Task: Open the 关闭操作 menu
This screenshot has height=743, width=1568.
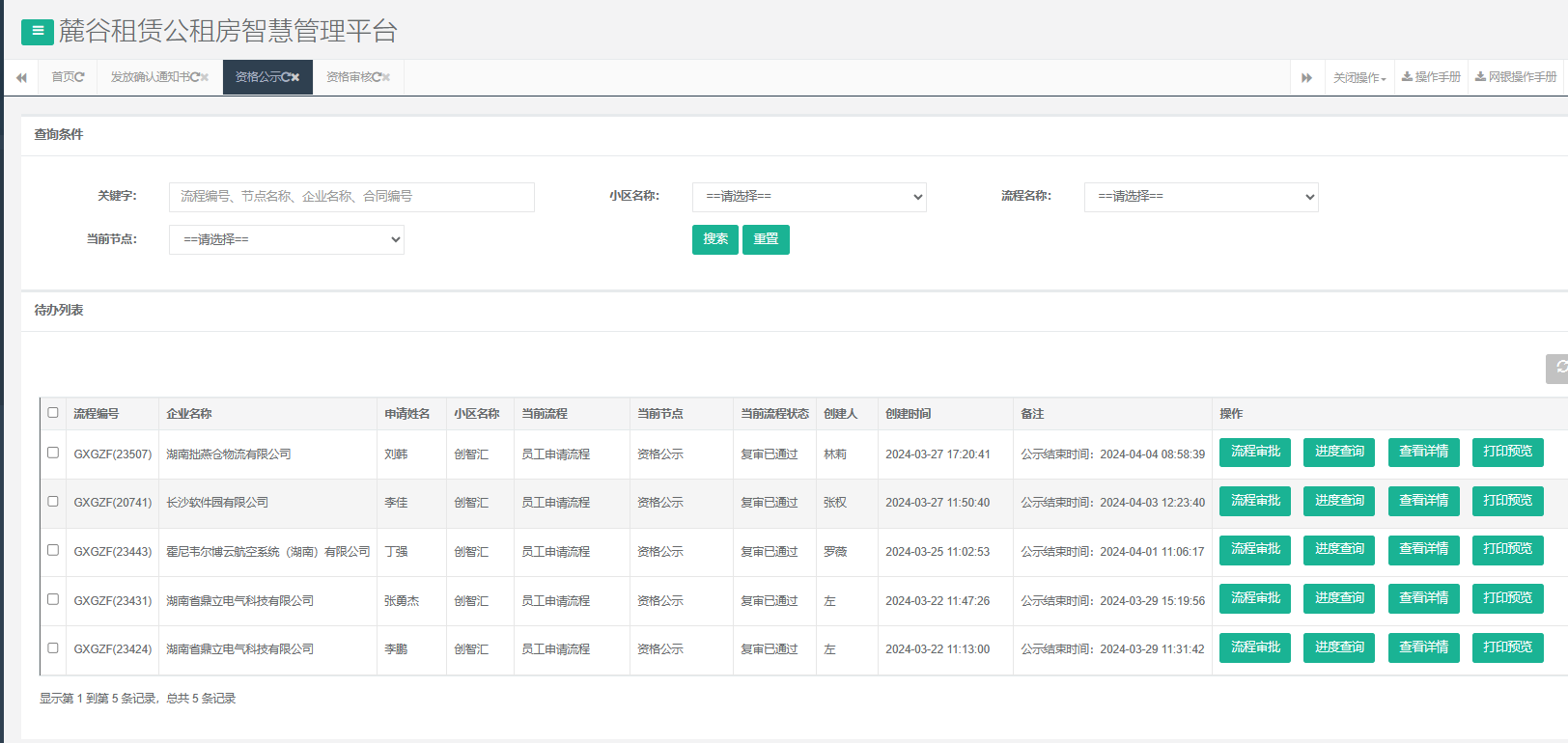Action: (x=1359, y=77)
